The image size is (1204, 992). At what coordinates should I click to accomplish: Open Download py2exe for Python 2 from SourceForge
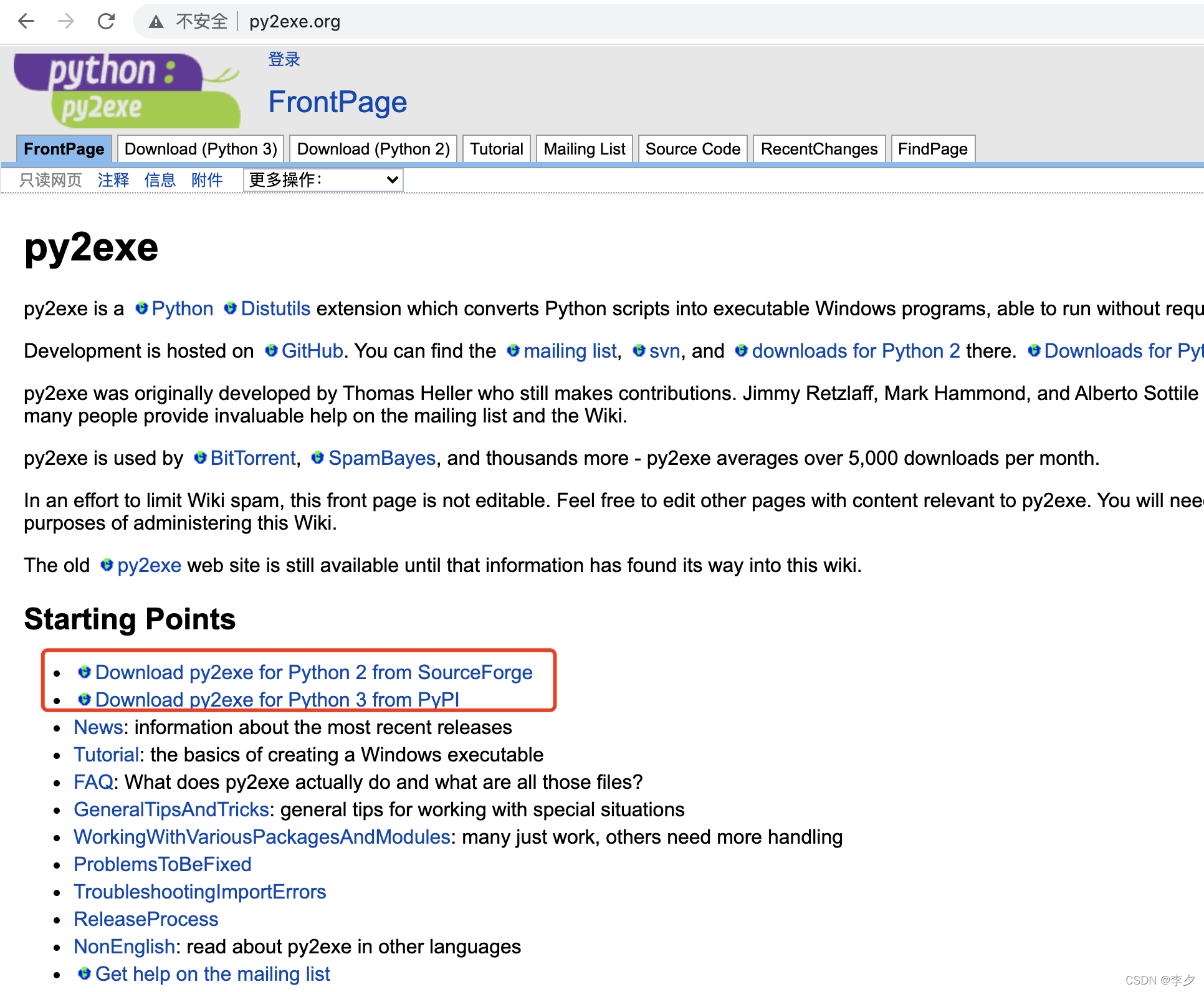[x=313, y=672]
